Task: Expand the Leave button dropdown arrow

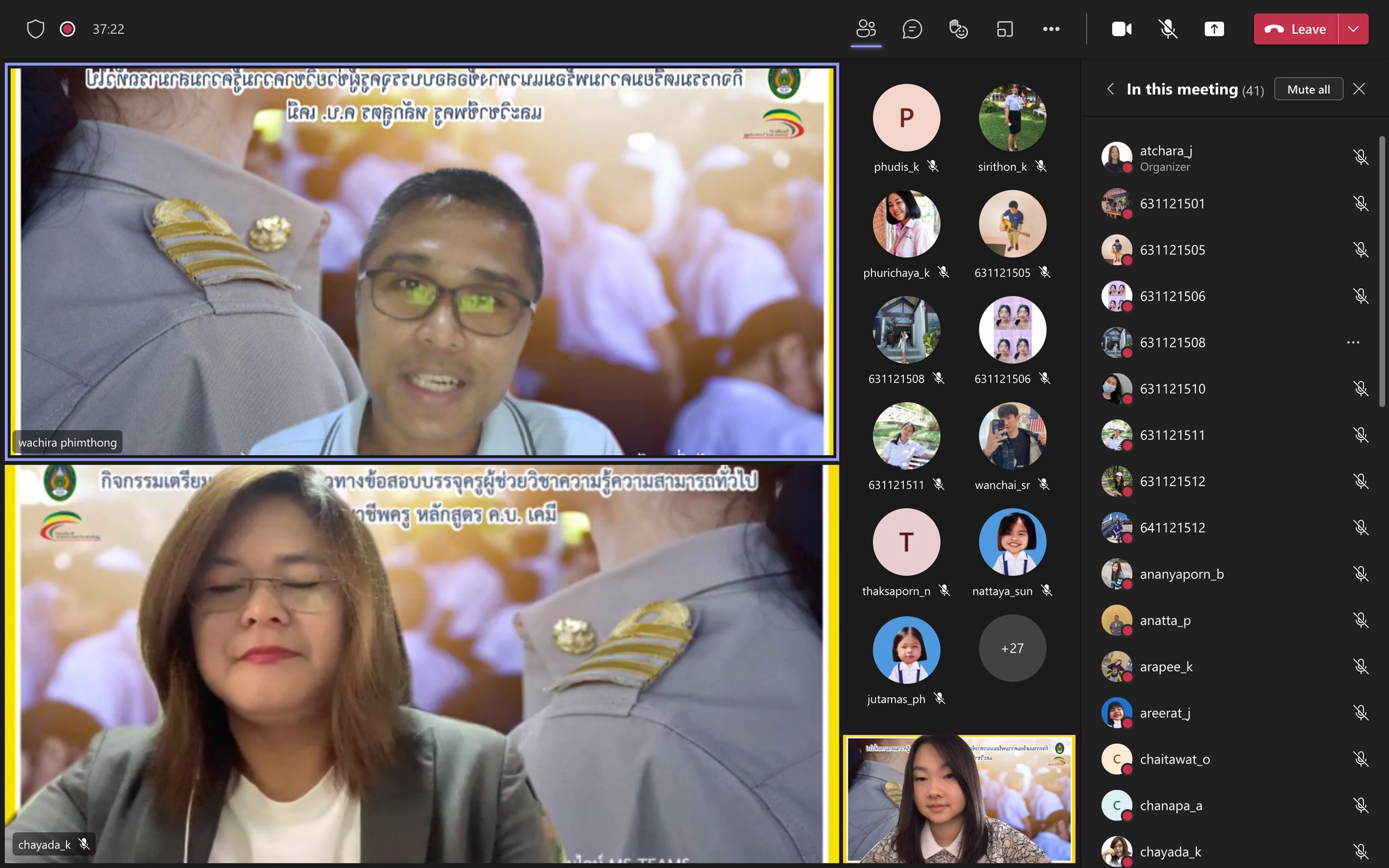Action: coord(1353,29)
